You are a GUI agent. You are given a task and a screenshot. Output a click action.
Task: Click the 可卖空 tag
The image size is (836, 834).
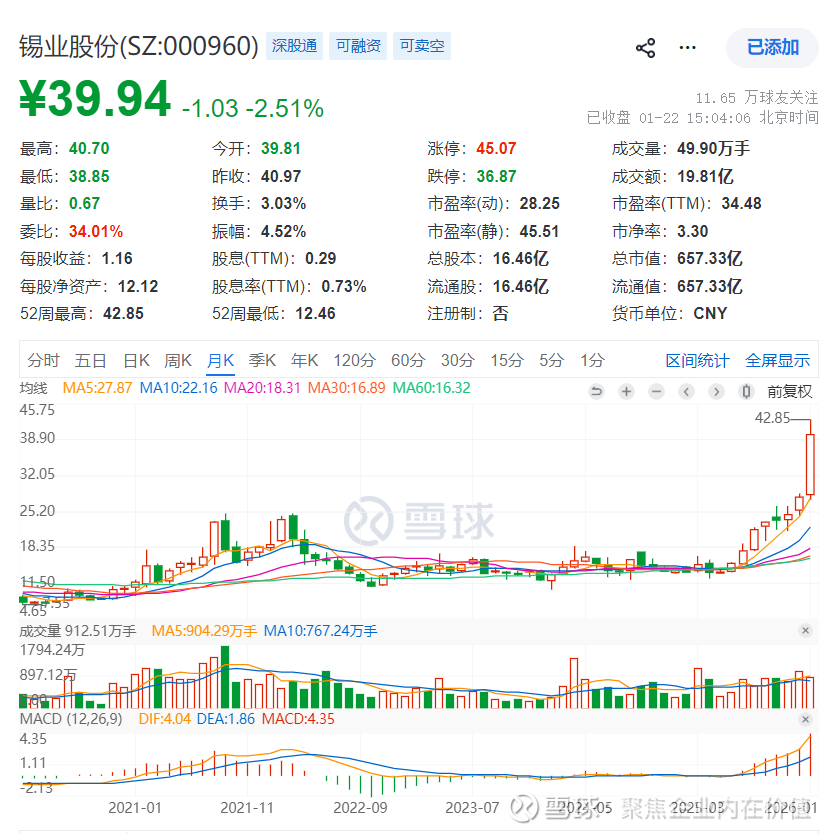(422, 46)
